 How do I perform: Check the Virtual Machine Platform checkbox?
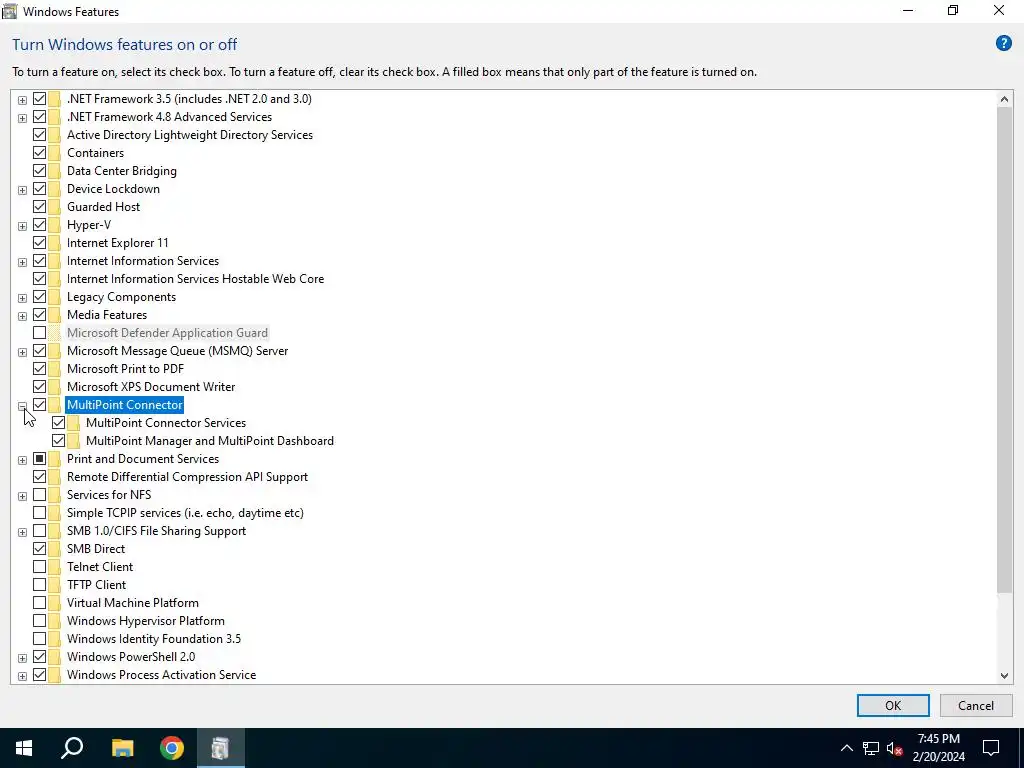pyautogui.click(x=39, y=603)
